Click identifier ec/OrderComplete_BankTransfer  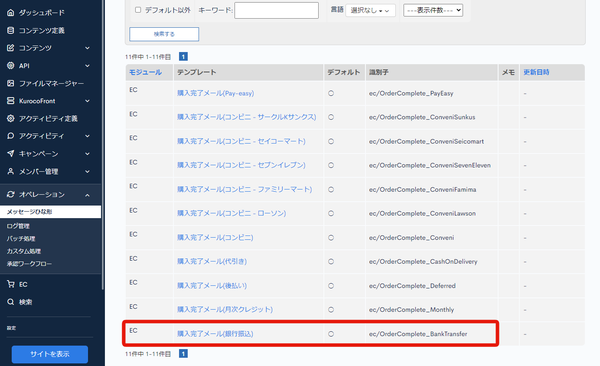418,334
